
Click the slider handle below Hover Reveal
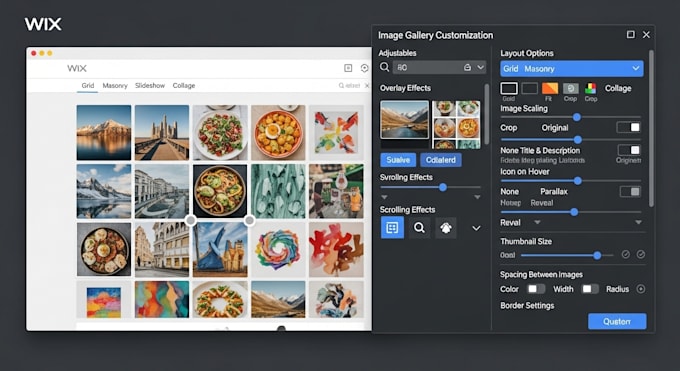point(574,212)
